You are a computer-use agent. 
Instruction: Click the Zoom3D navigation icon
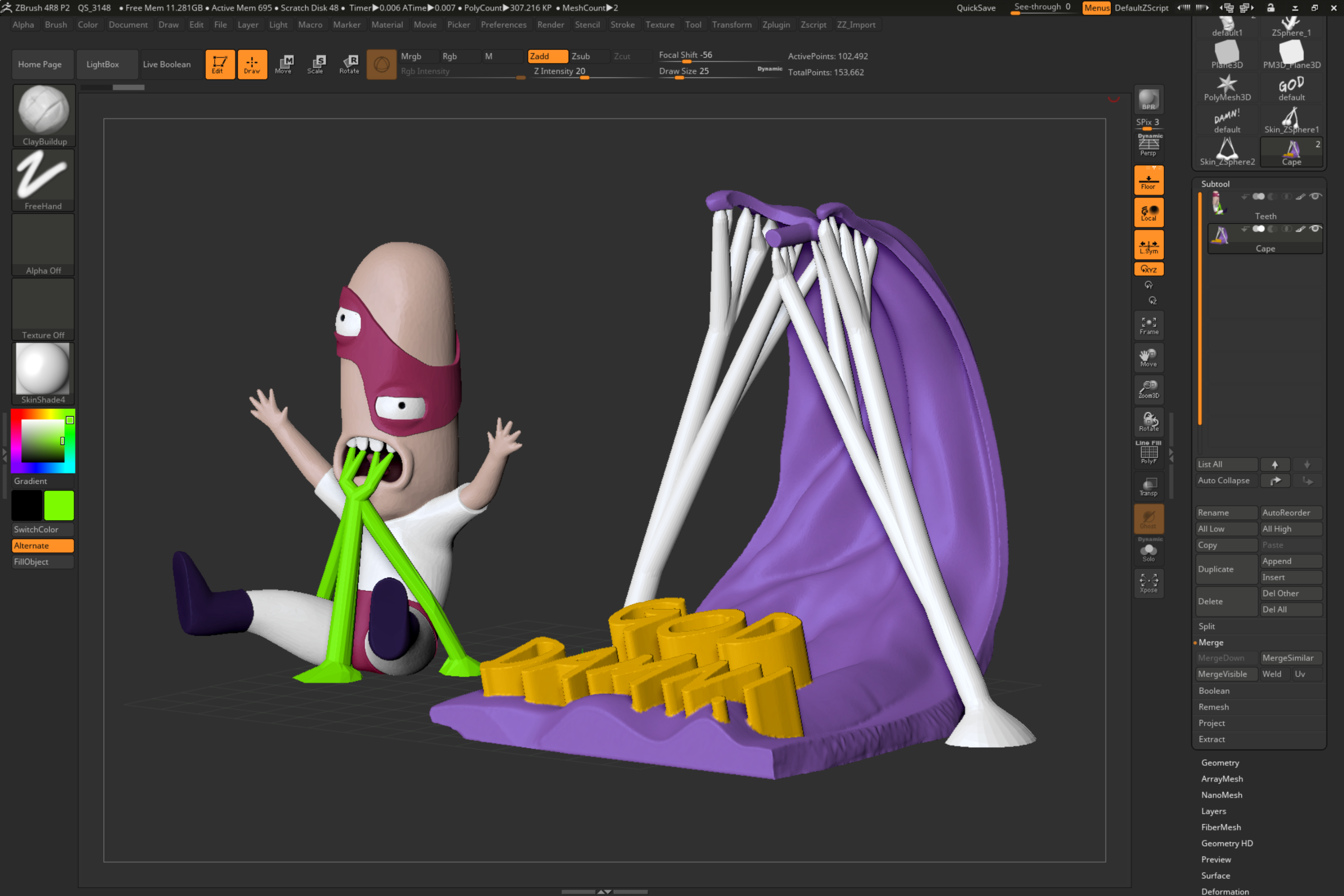pos(1148,389)
